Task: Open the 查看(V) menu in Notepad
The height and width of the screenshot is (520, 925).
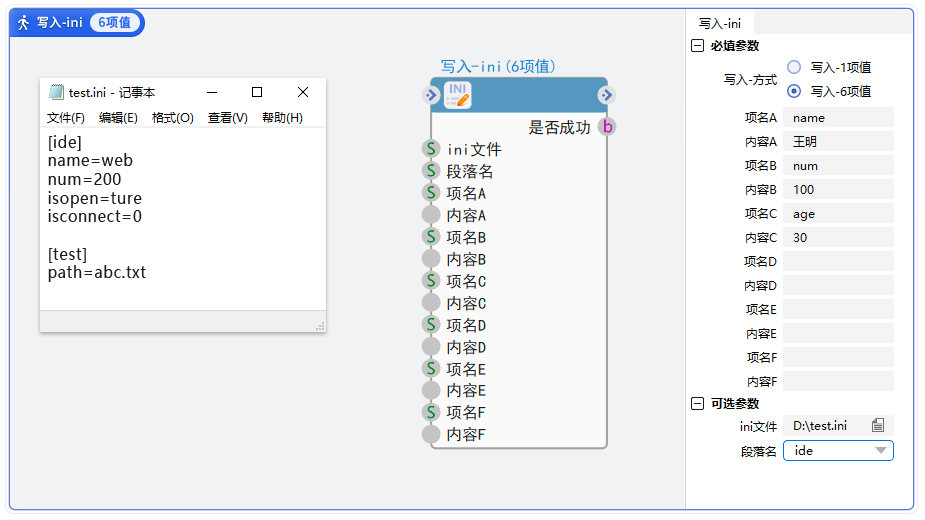Action: (x=227, y=117)
